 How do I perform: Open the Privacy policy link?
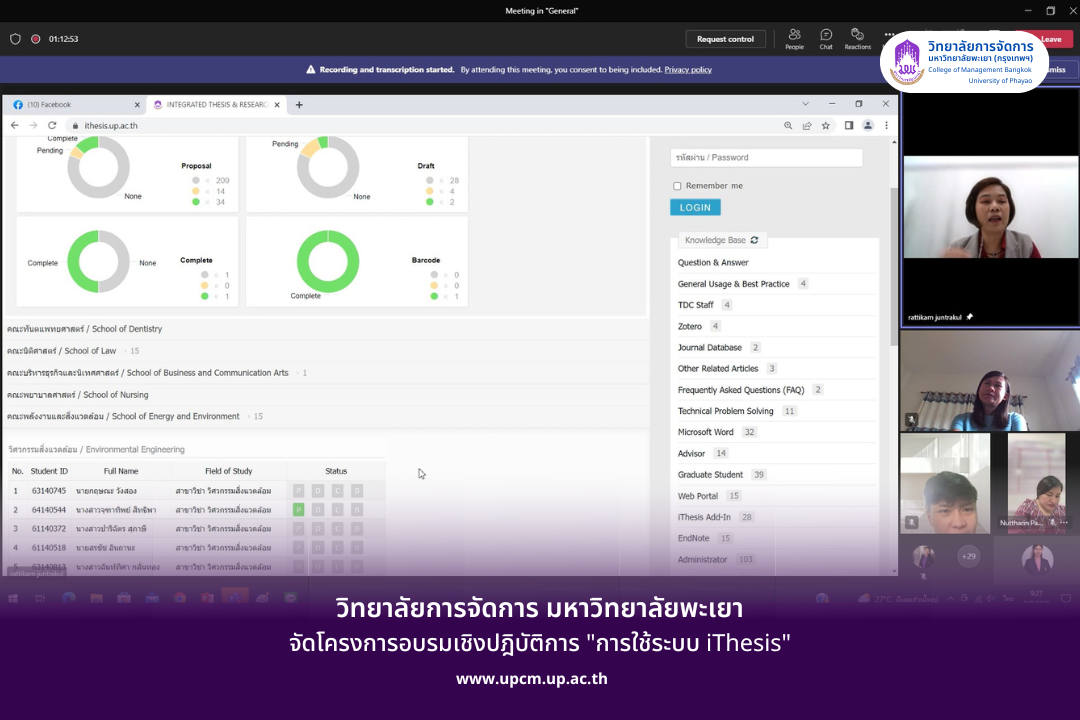coord(688,70)
